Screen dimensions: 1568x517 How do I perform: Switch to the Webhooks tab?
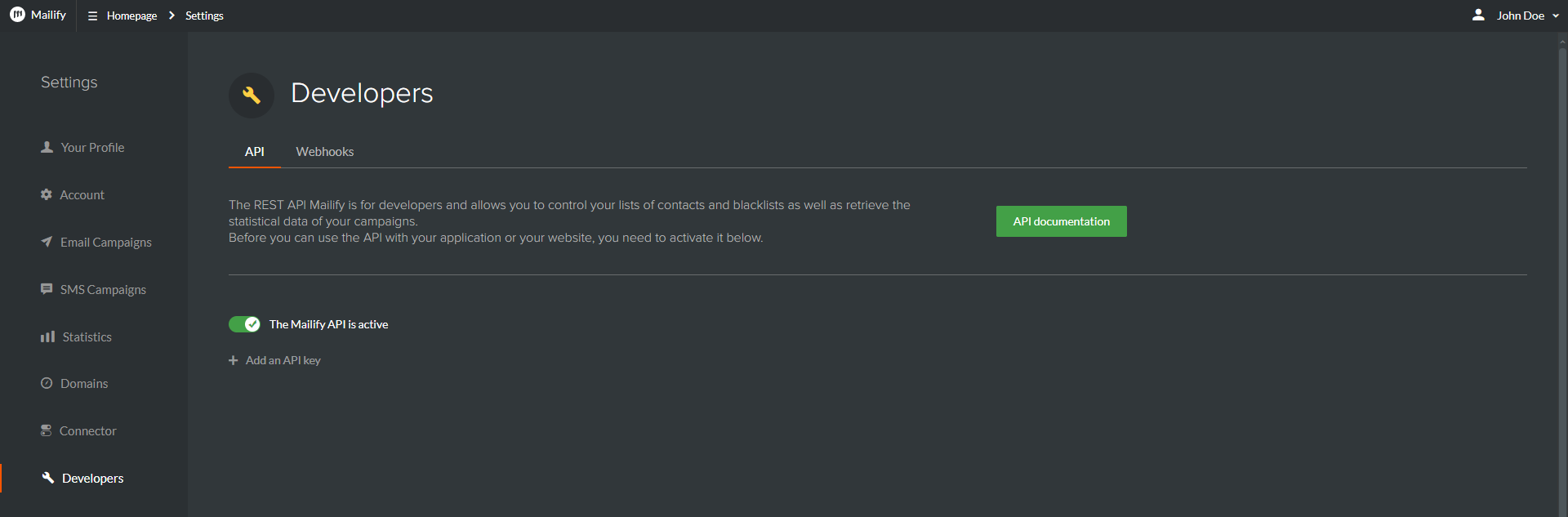coord(325,152)
